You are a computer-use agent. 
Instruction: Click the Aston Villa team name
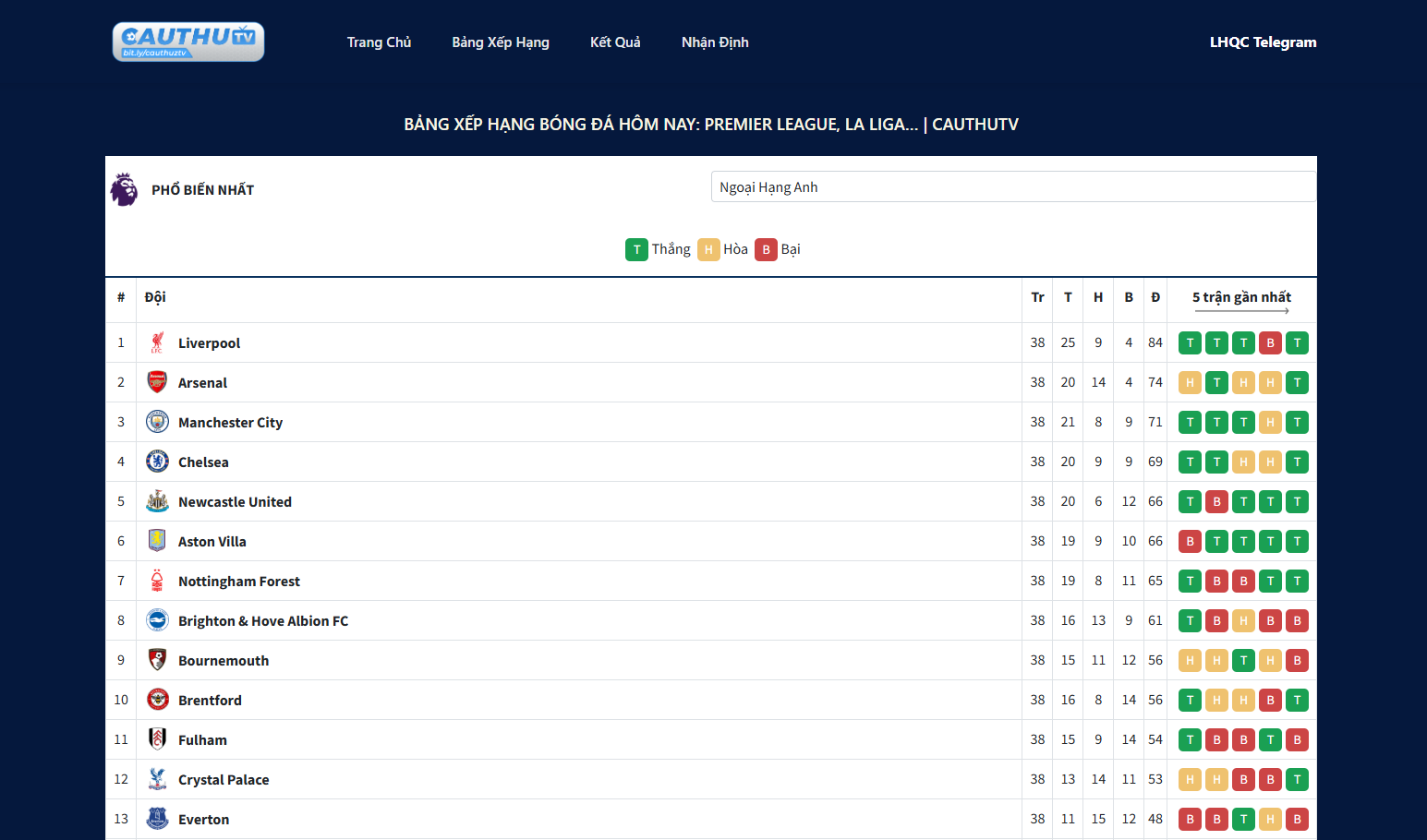tap(212, 542)
